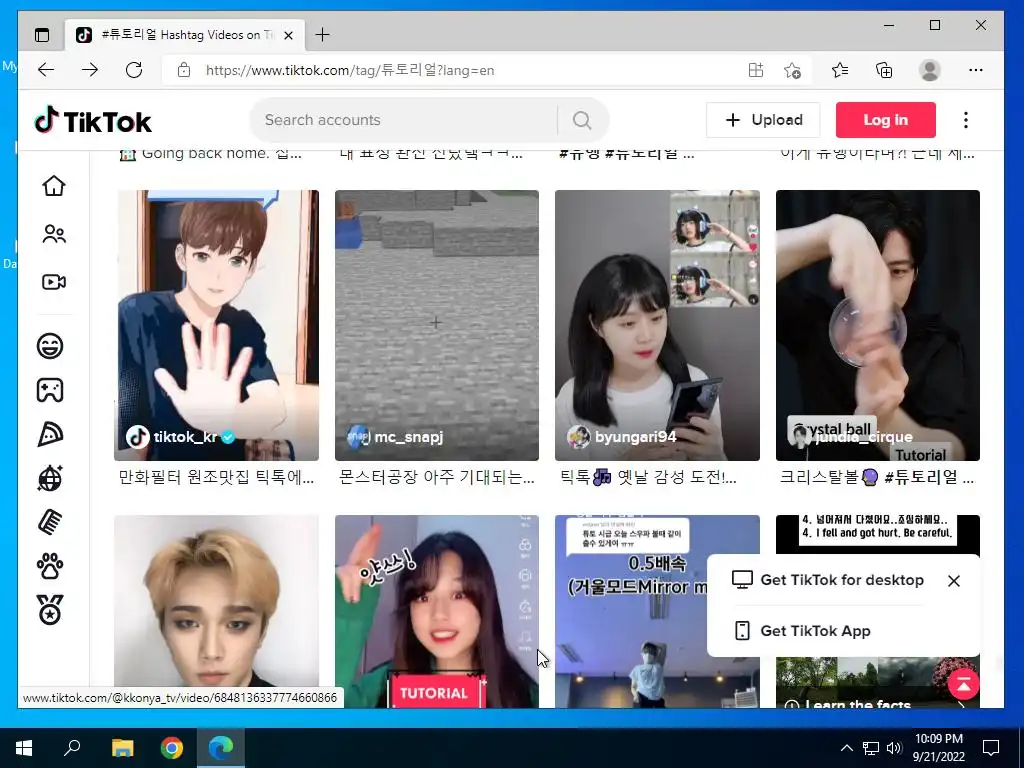This screenshot has width=1024, height=768.
Task: Open the byungari94 video thumbnail
Action: click(657, 325)
